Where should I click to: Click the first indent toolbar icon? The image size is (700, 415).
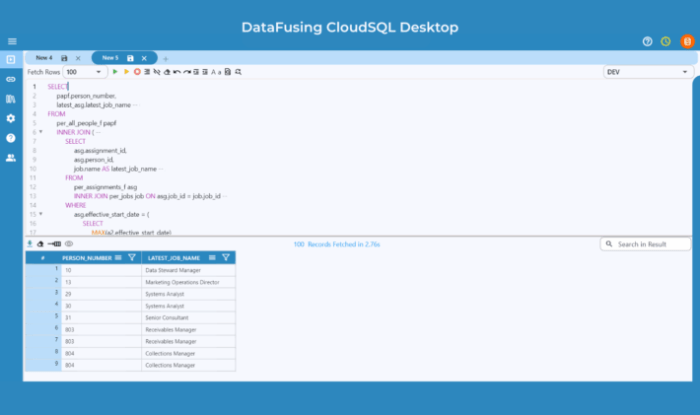point(196,71)
